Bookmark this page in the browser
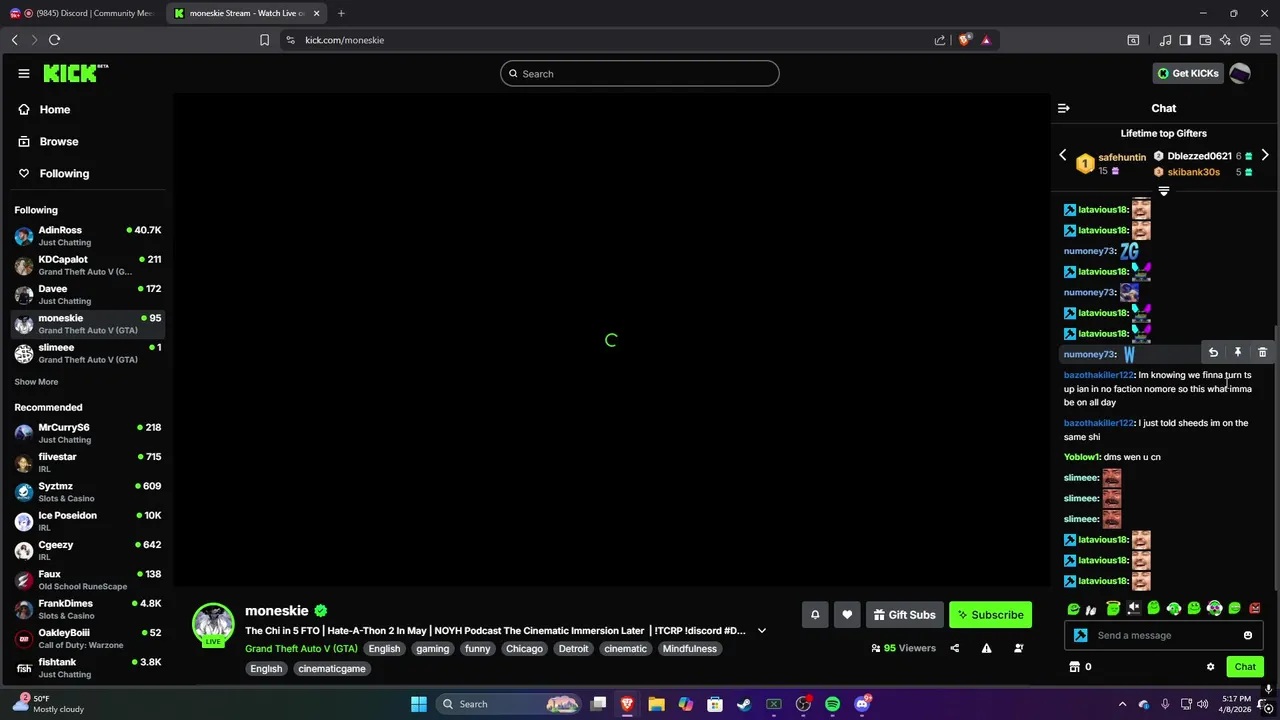 tap(264, 40)
